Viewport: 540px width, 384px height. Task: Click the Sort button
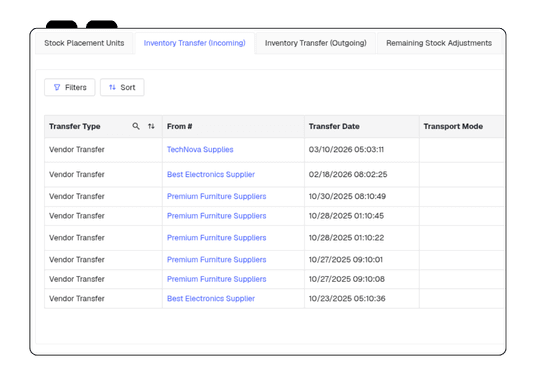tap(122, 87)
